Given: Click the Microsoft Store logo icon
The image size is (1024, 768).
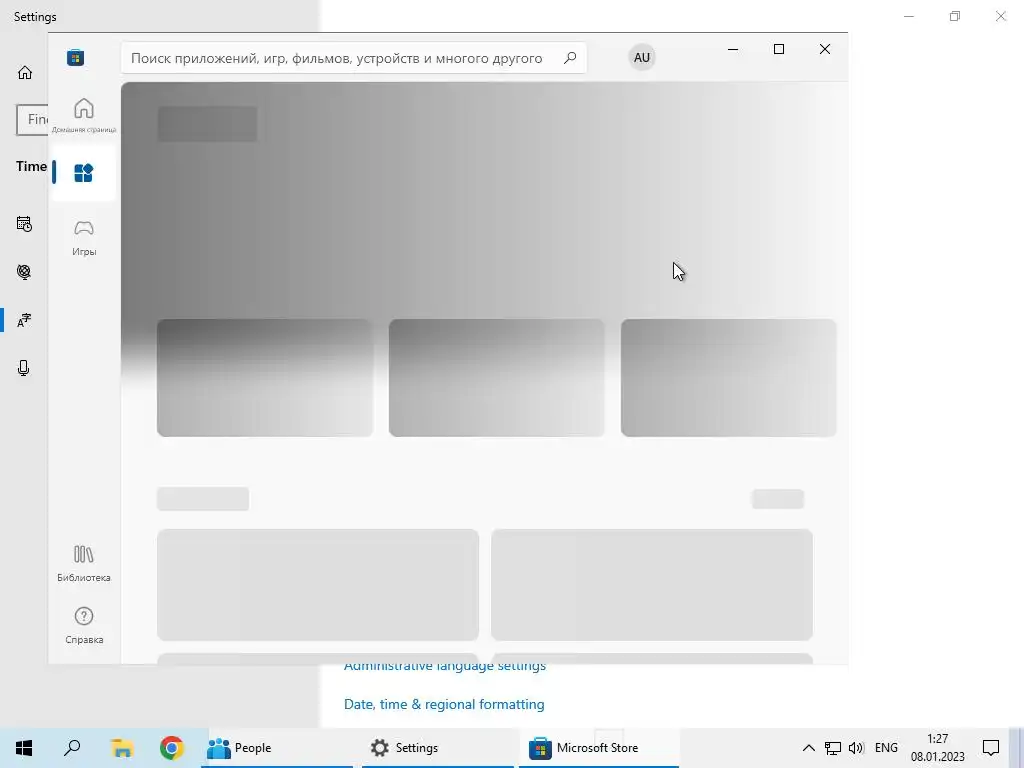Looking at the screenshot, I should point(76,57).
